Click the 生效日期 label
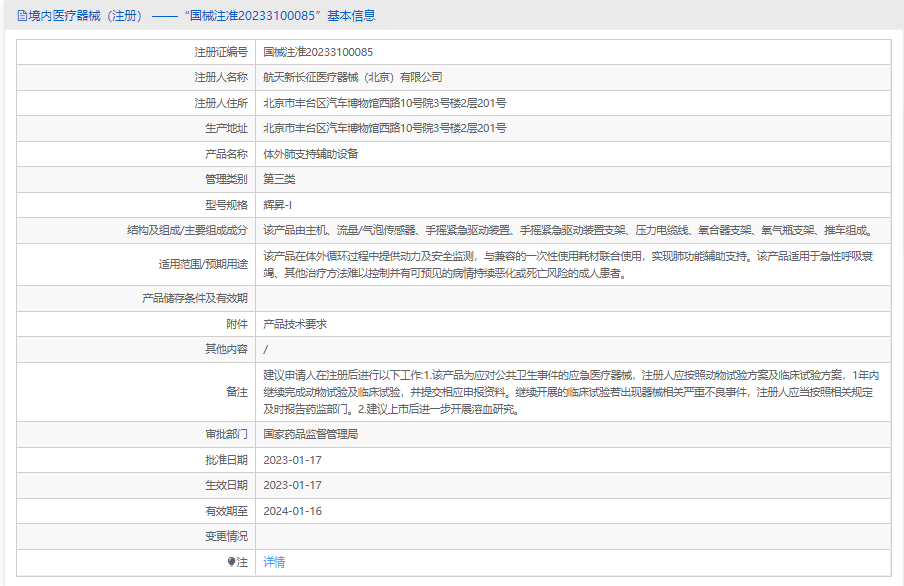904x586 pixels. tap(226, 485)
